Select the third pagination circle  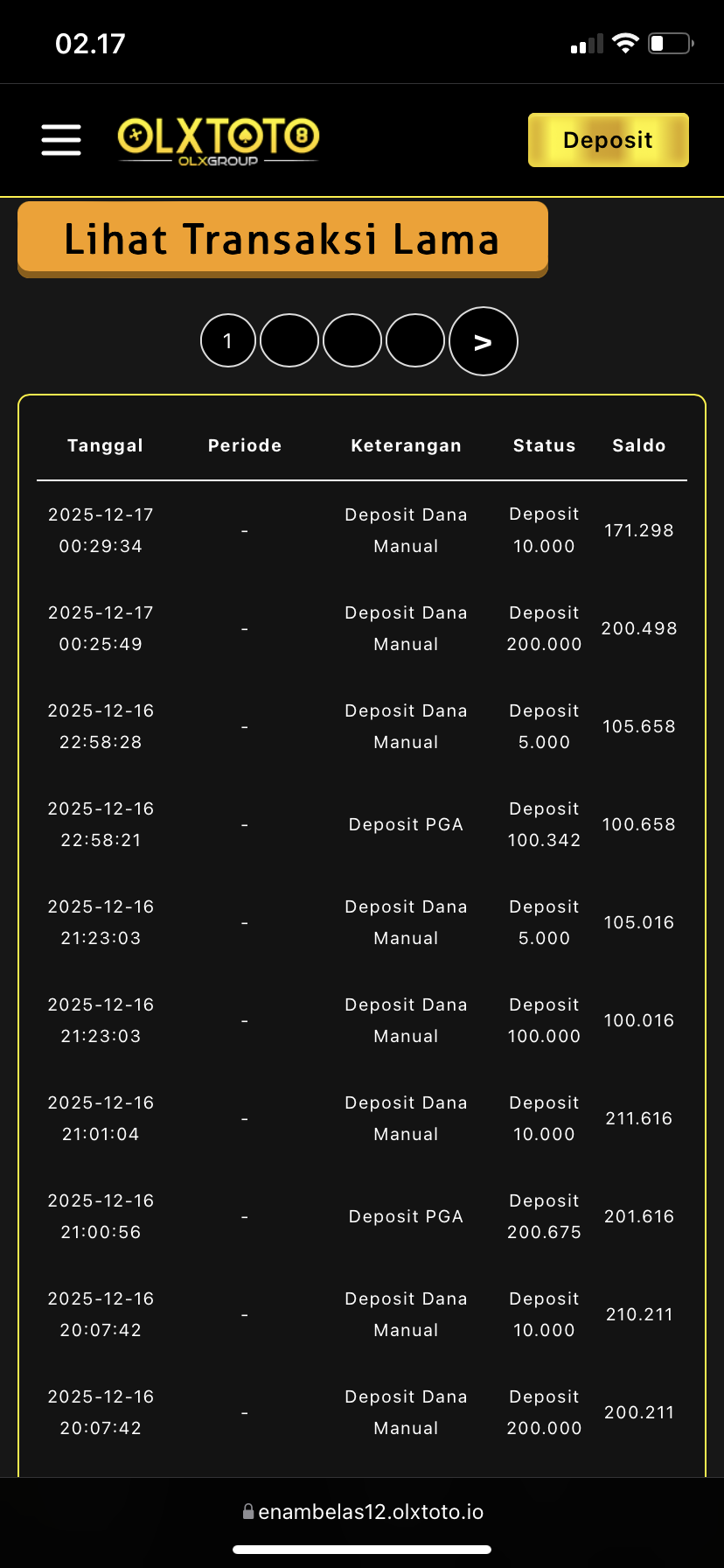tap(352, 340)
